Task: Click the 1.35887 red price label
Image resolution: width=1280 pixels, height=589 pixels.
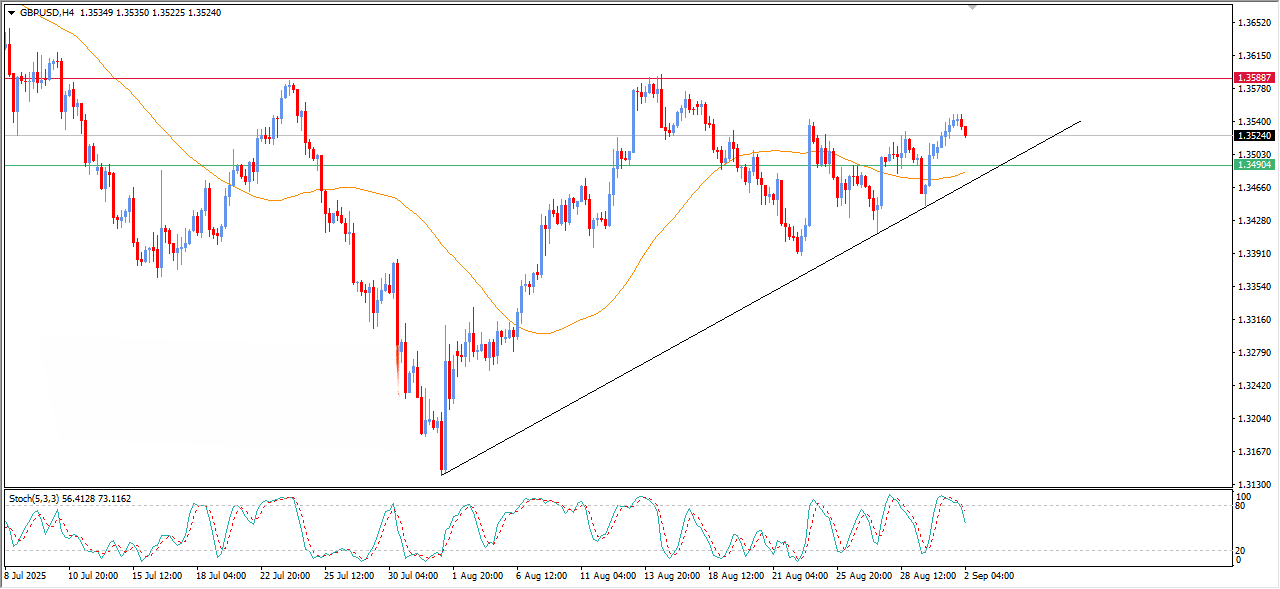Action: click(1254, 77)
